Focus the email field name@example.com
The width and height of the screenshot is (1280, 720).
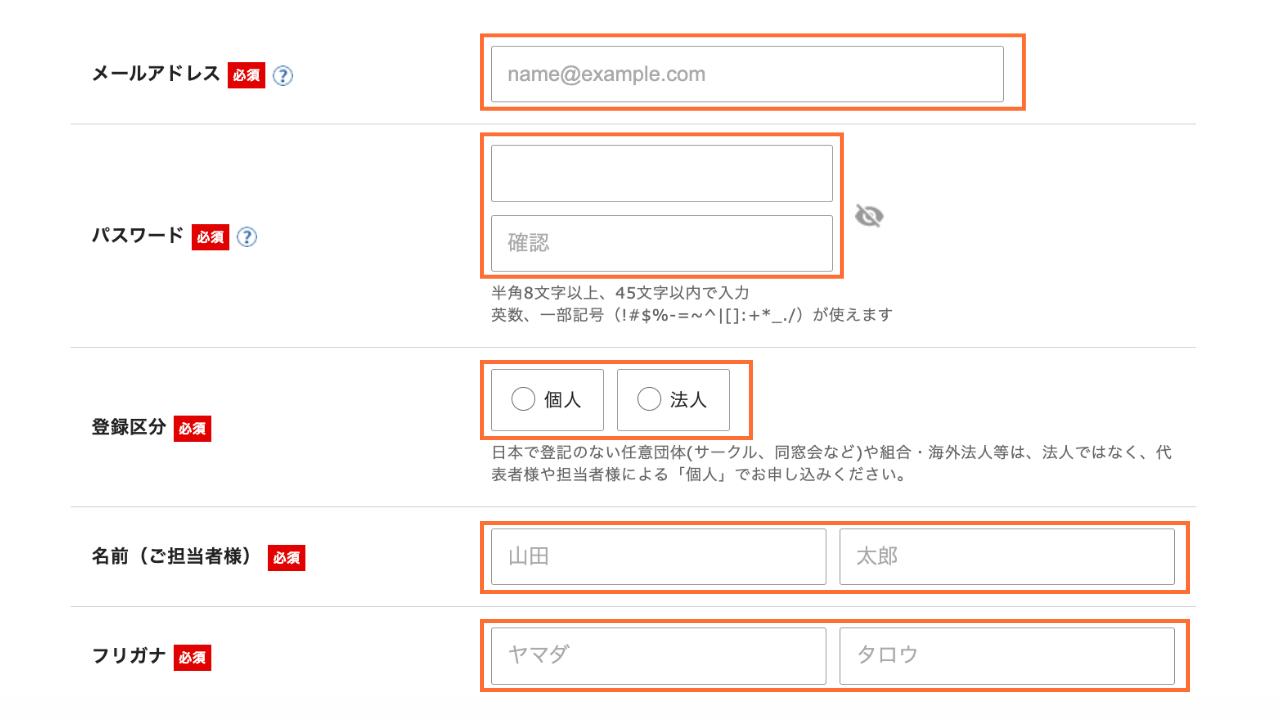(747, 74)
